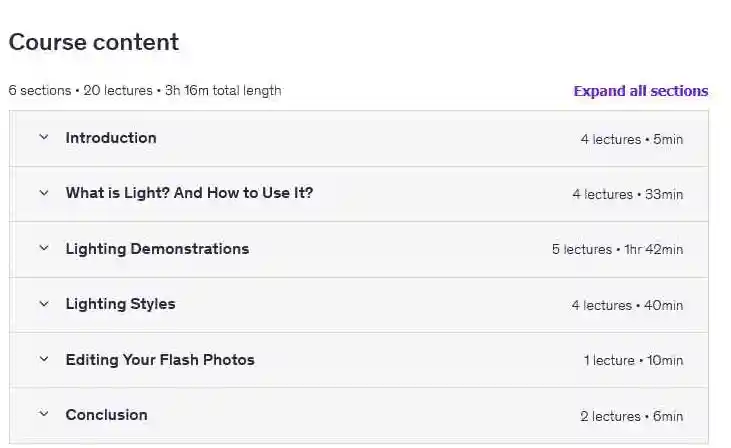The width and height of the screenshot is (731, 448).
Task: Open the 'What is Light? And How to Use It?' title
Action: point(189,193)
